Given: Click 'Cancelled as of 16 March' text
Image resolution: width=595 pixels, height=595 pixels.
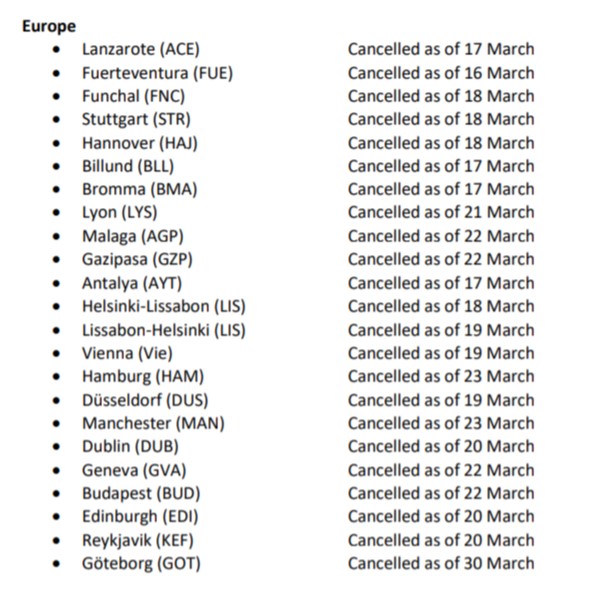Looking at the screenshot, I should 441,73.
